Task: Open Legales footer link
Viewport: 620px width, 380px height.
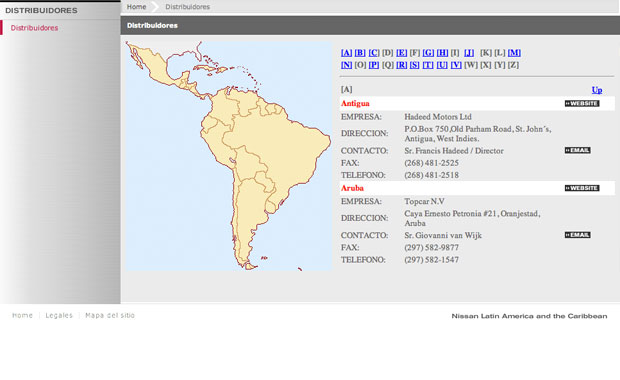Action: tap(59, 316)
